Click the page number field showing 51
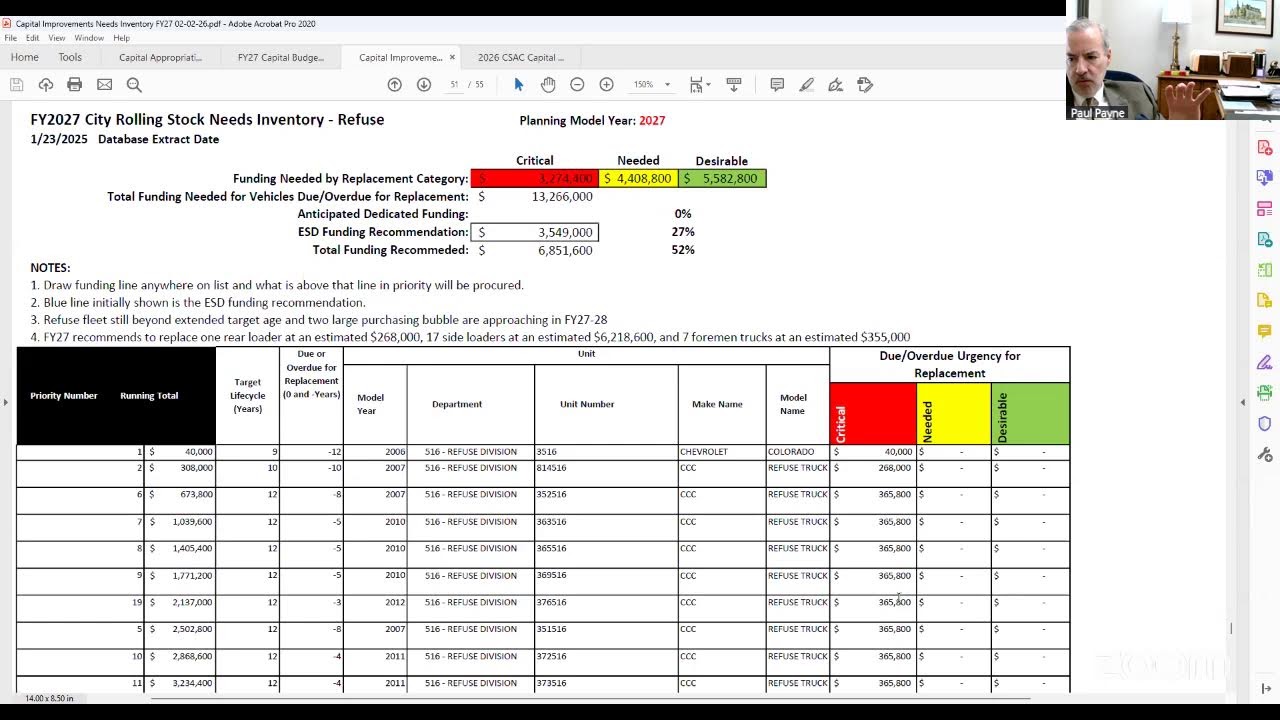This screenshot has width=1280, height=720. pyautogui.click(x=454, y=85)
